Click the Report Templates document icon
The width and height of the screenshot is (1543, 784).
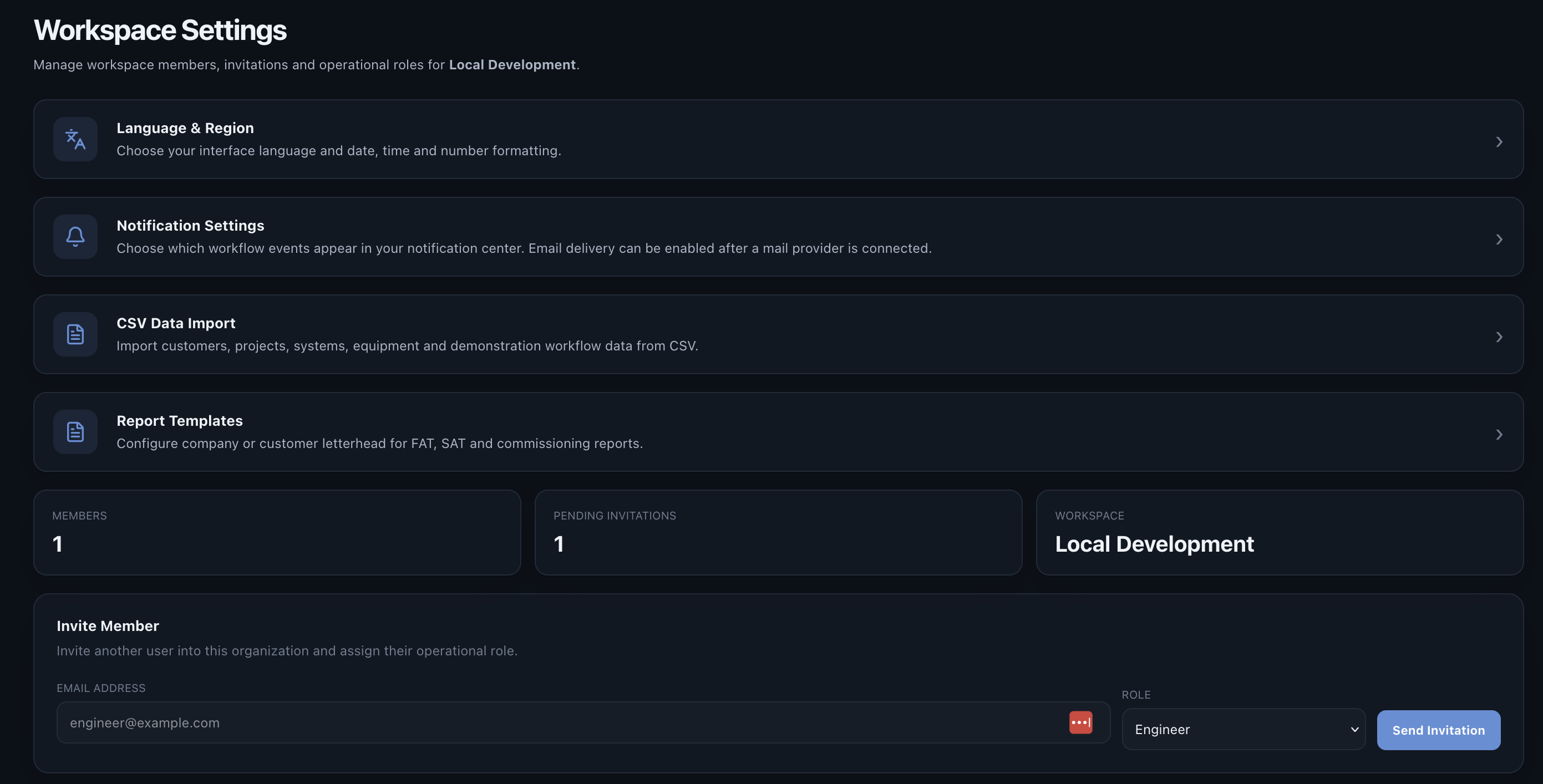[75, 432]
